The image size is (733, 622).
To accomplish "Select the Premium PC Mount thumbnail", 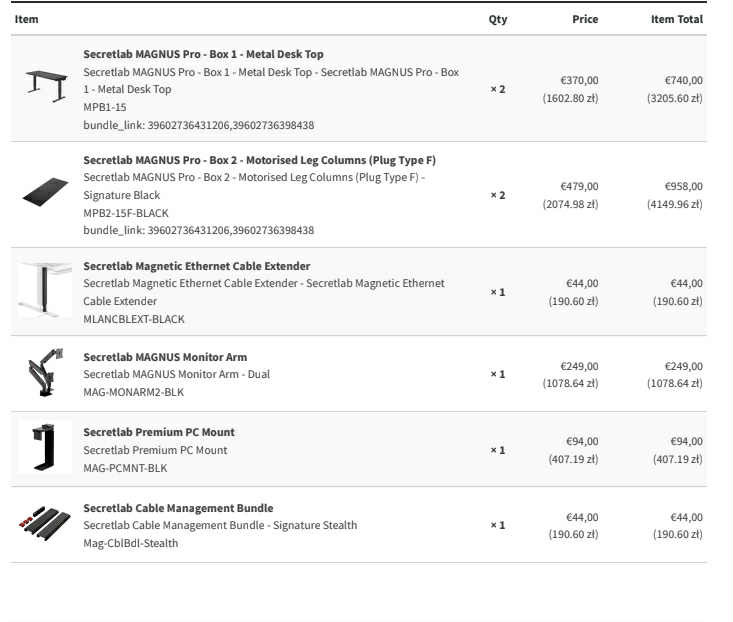I will tap(45, 447).
